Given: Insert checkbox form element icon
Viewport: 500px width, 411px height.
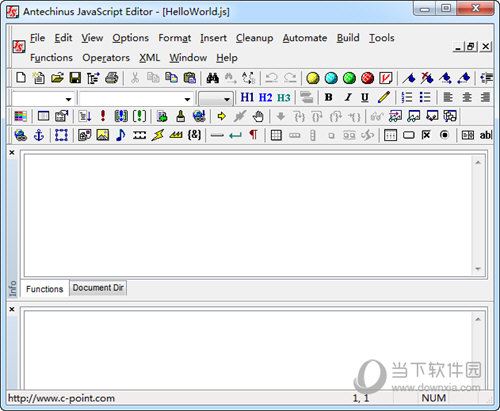Looking at the screenshot, I should pyautogui.click(x=426, y=135).
